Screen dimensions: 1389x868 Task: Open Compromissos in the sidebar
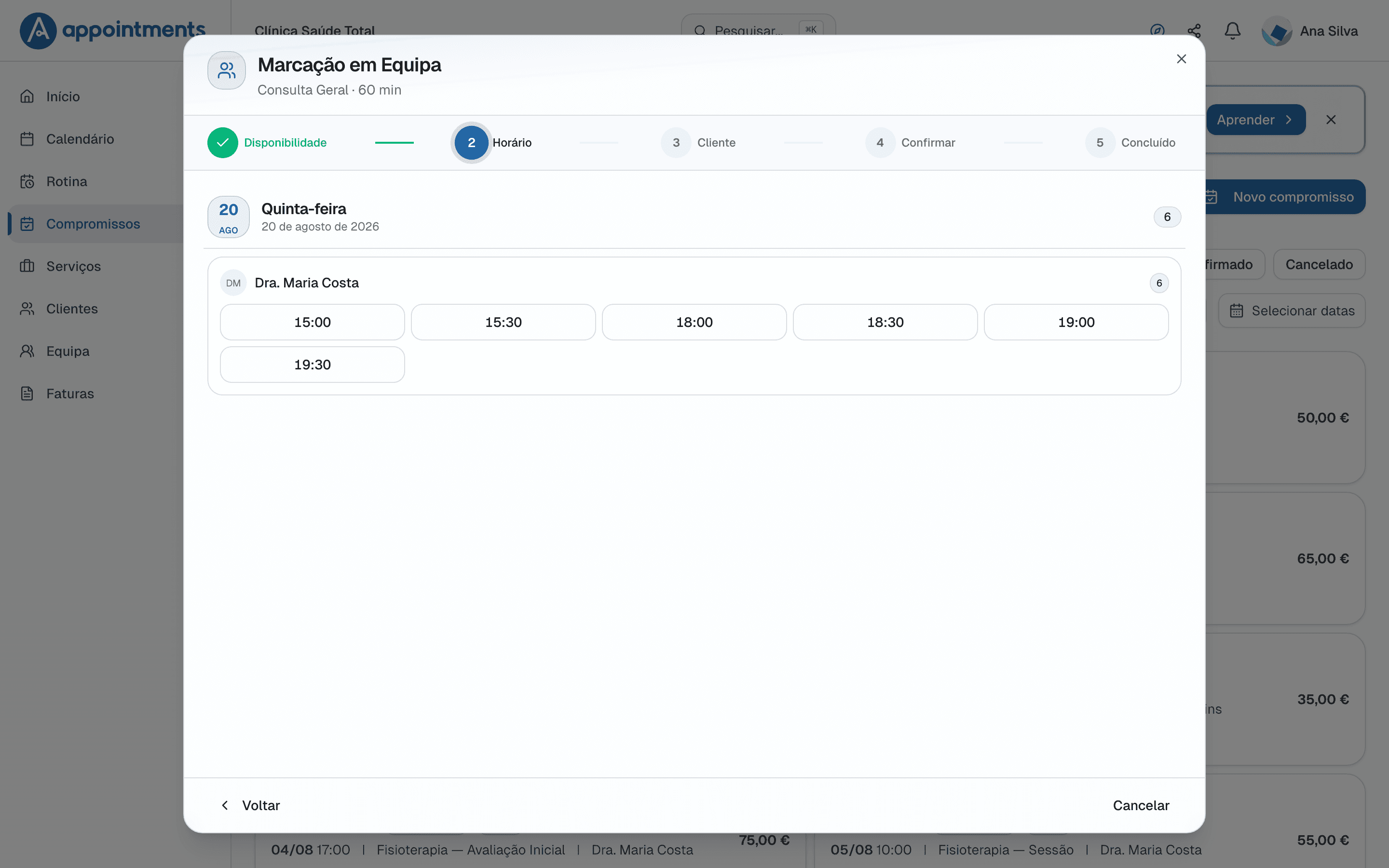point(95,224)
